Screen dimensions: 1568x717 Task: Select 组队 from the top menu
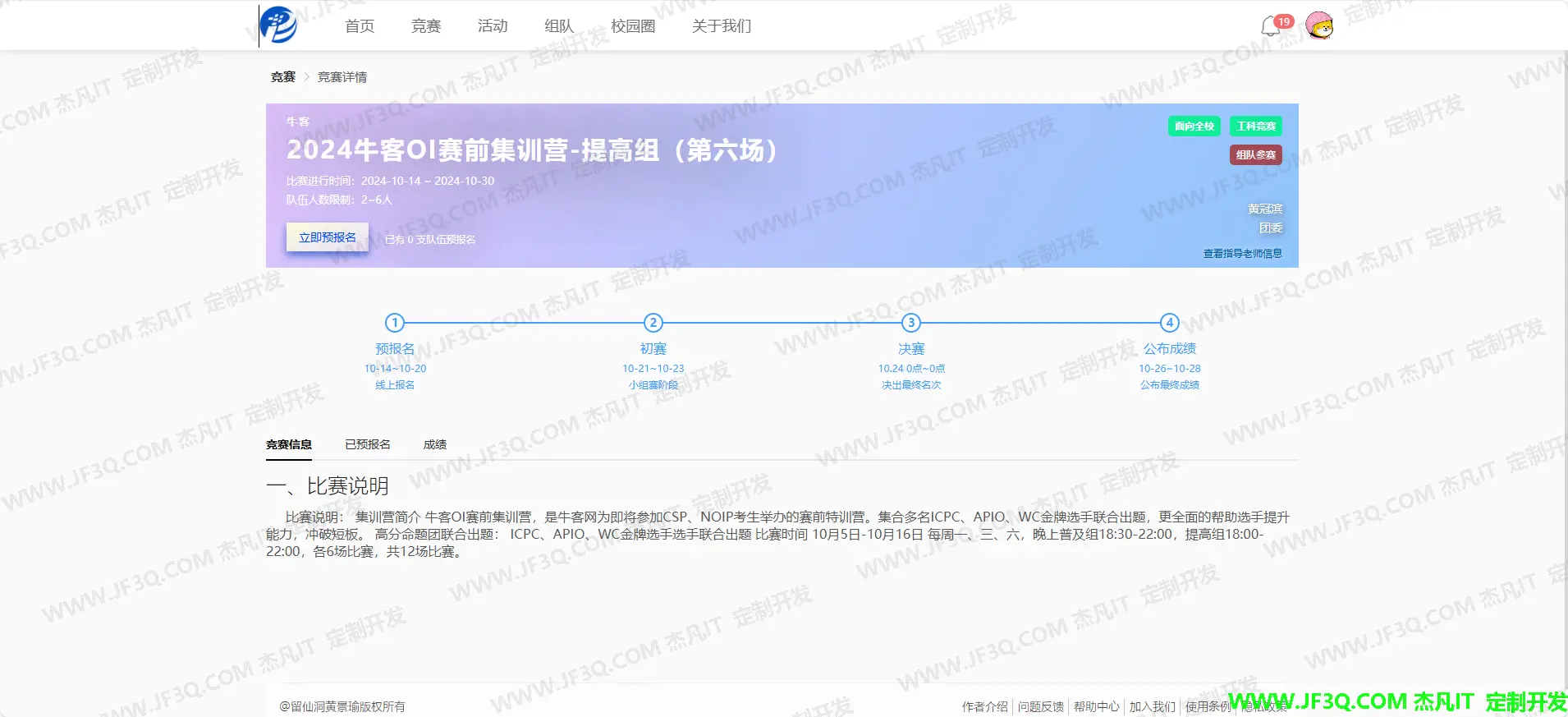(x=559, y=26)
